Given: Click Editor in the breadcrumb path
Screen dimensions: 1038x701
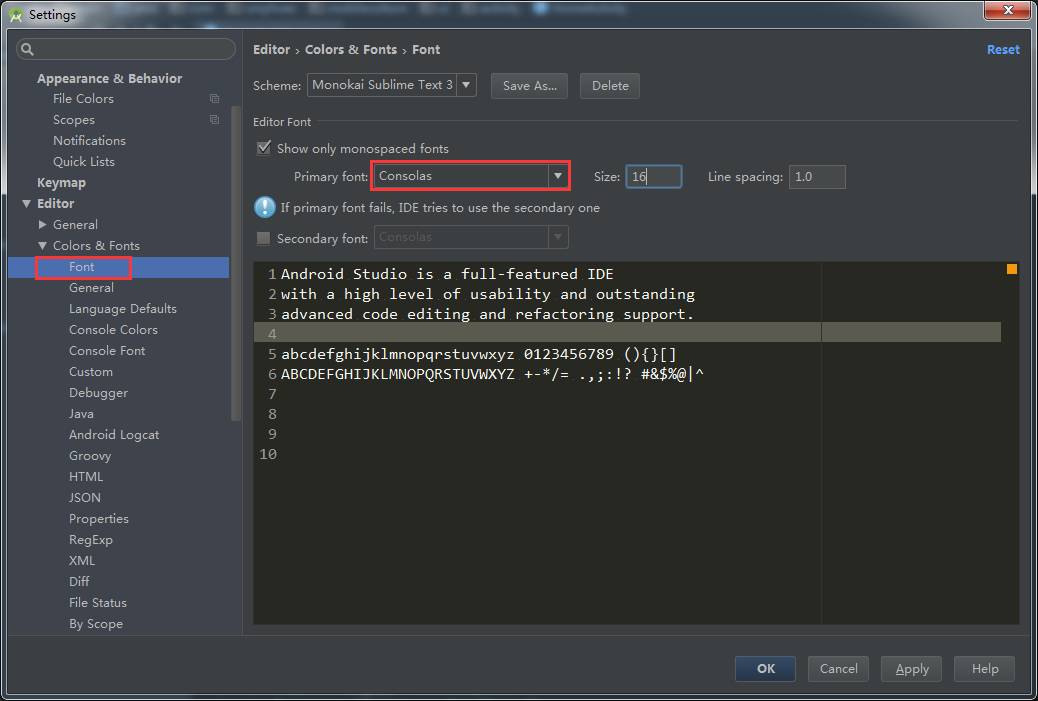Looking at the screenshot, I should pyautogui.click(x=272, y=49).
